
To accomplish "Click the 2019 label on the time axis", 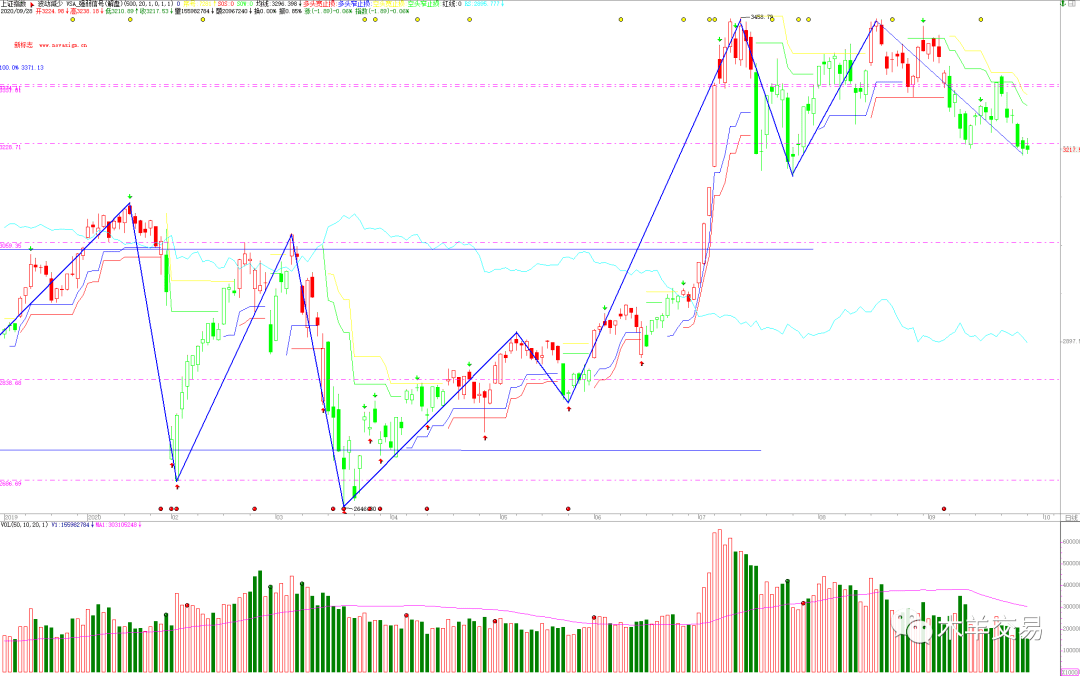I will point(11,517).
